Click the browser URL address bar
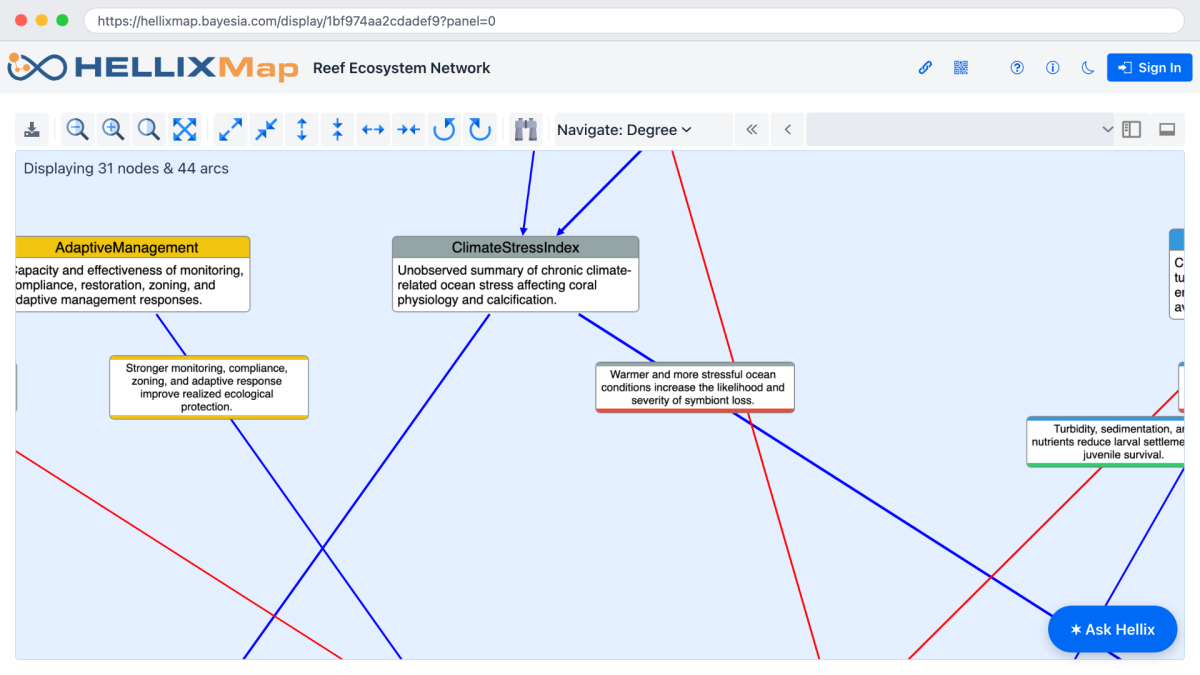 (634, 20)
